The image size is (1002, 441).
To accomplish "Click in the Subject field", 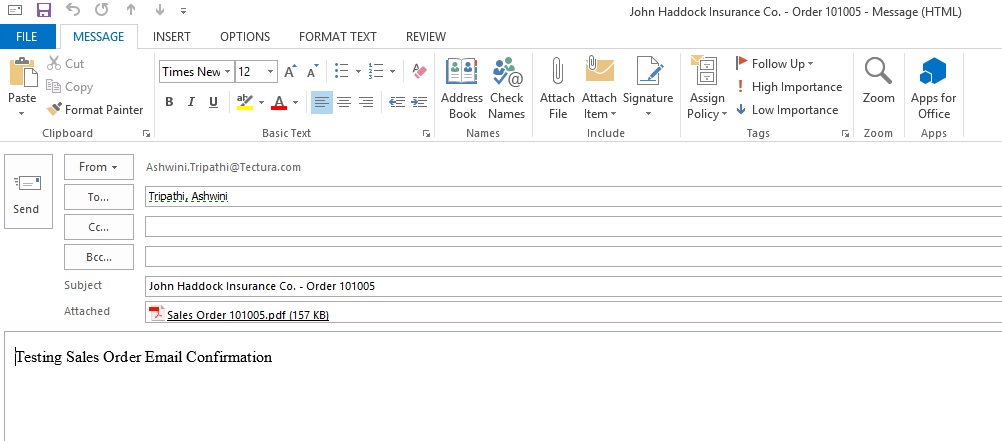I will 570,286.
